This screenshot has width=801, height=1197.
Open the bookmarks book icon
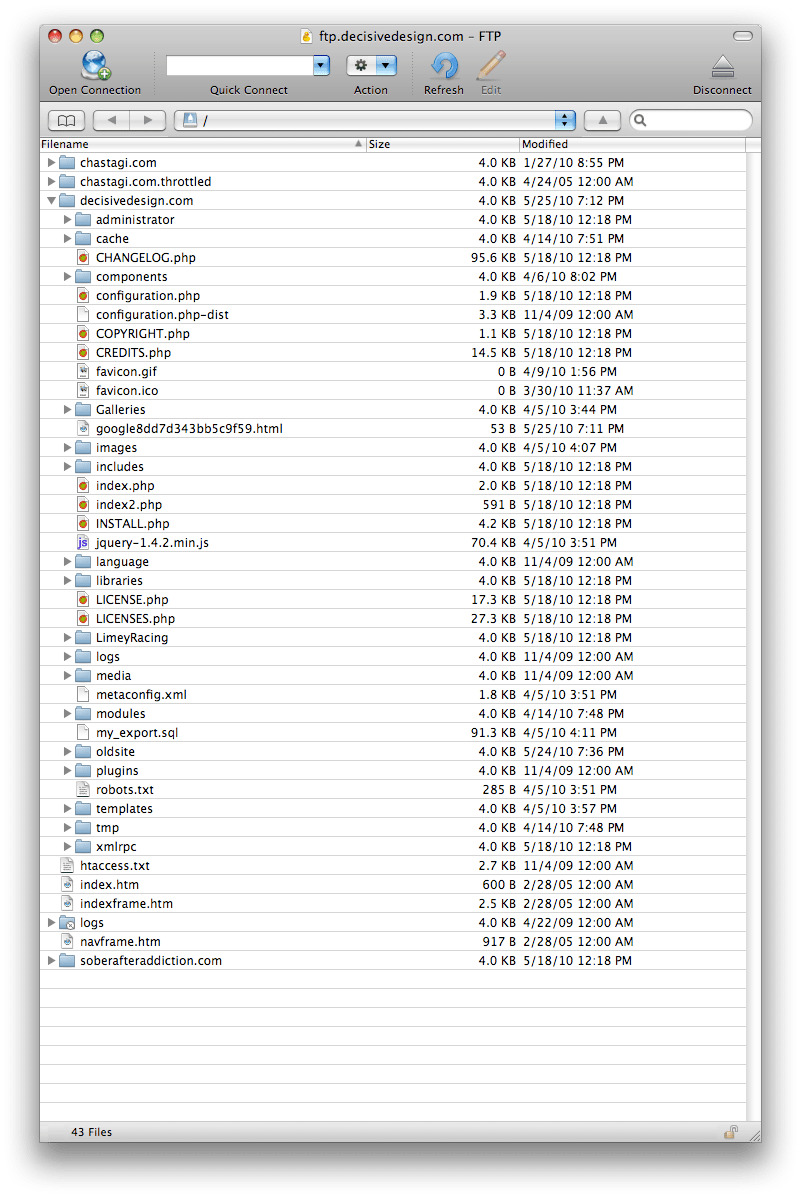pos(66,121)
